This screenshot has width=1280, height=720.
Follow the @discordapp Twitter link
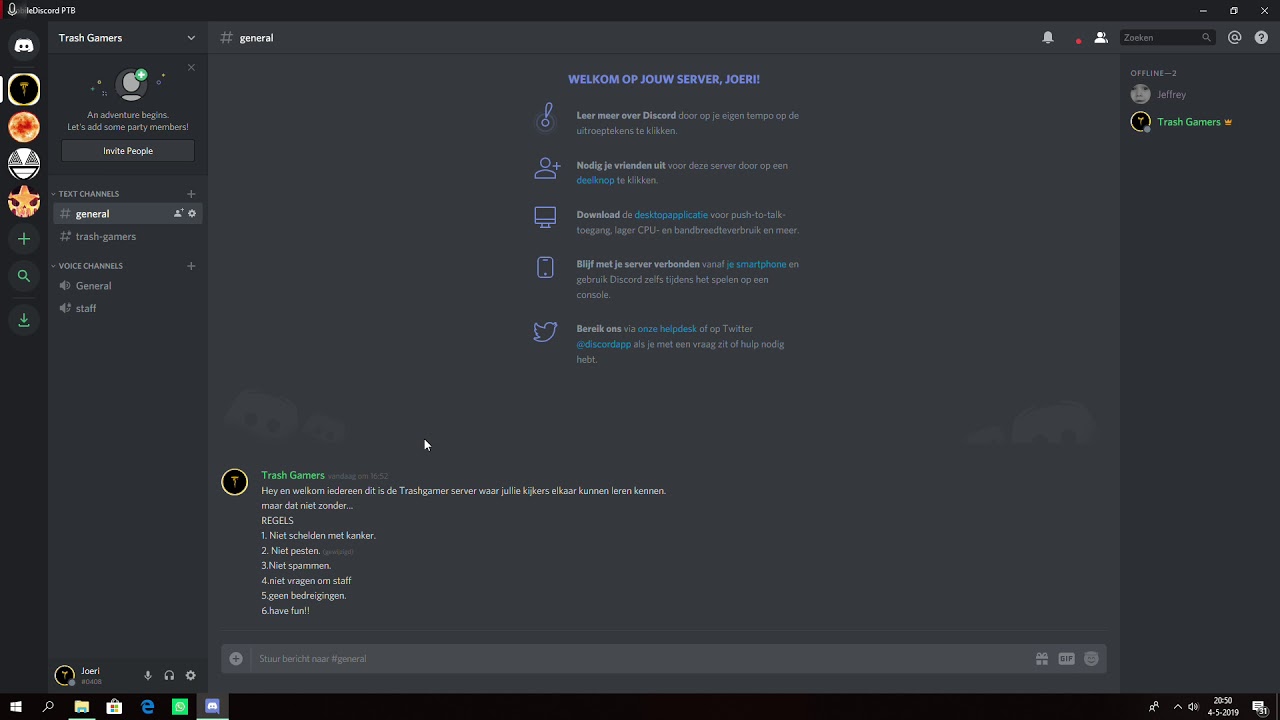coord(604,344)
